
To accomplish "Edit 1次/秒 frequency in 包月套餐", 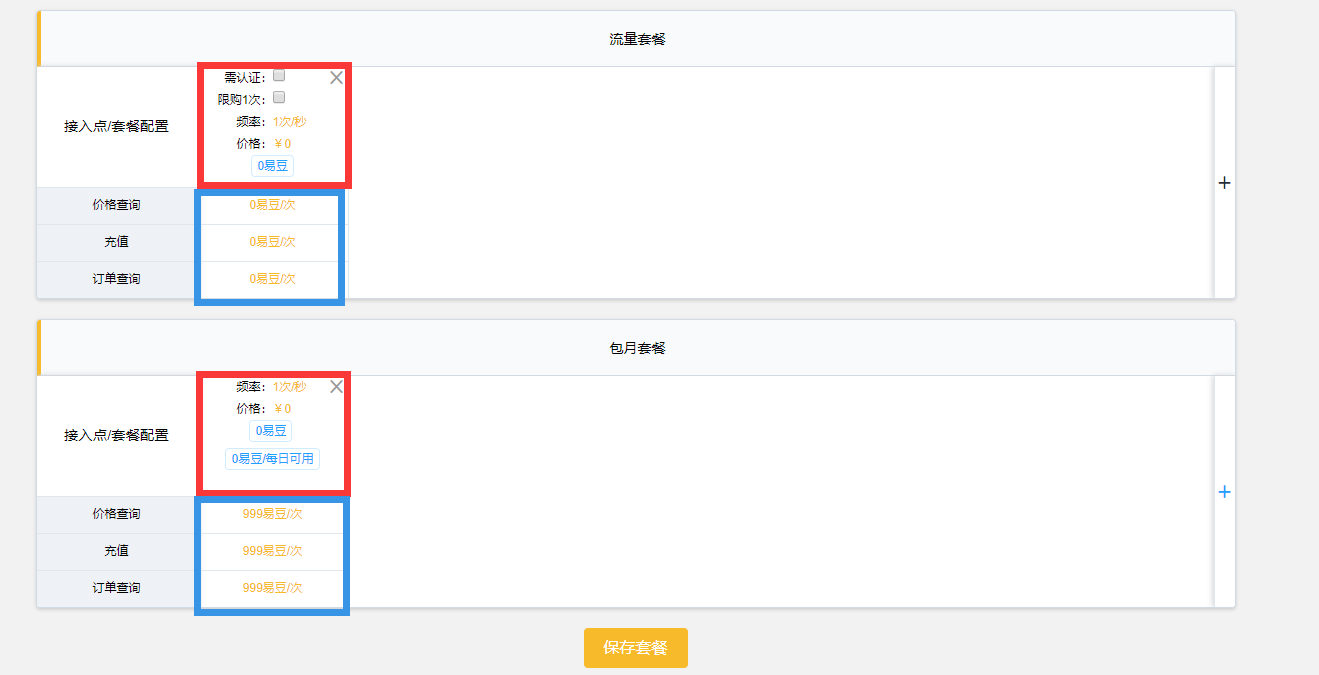I will pyautogui.click(x=290, y=387).
